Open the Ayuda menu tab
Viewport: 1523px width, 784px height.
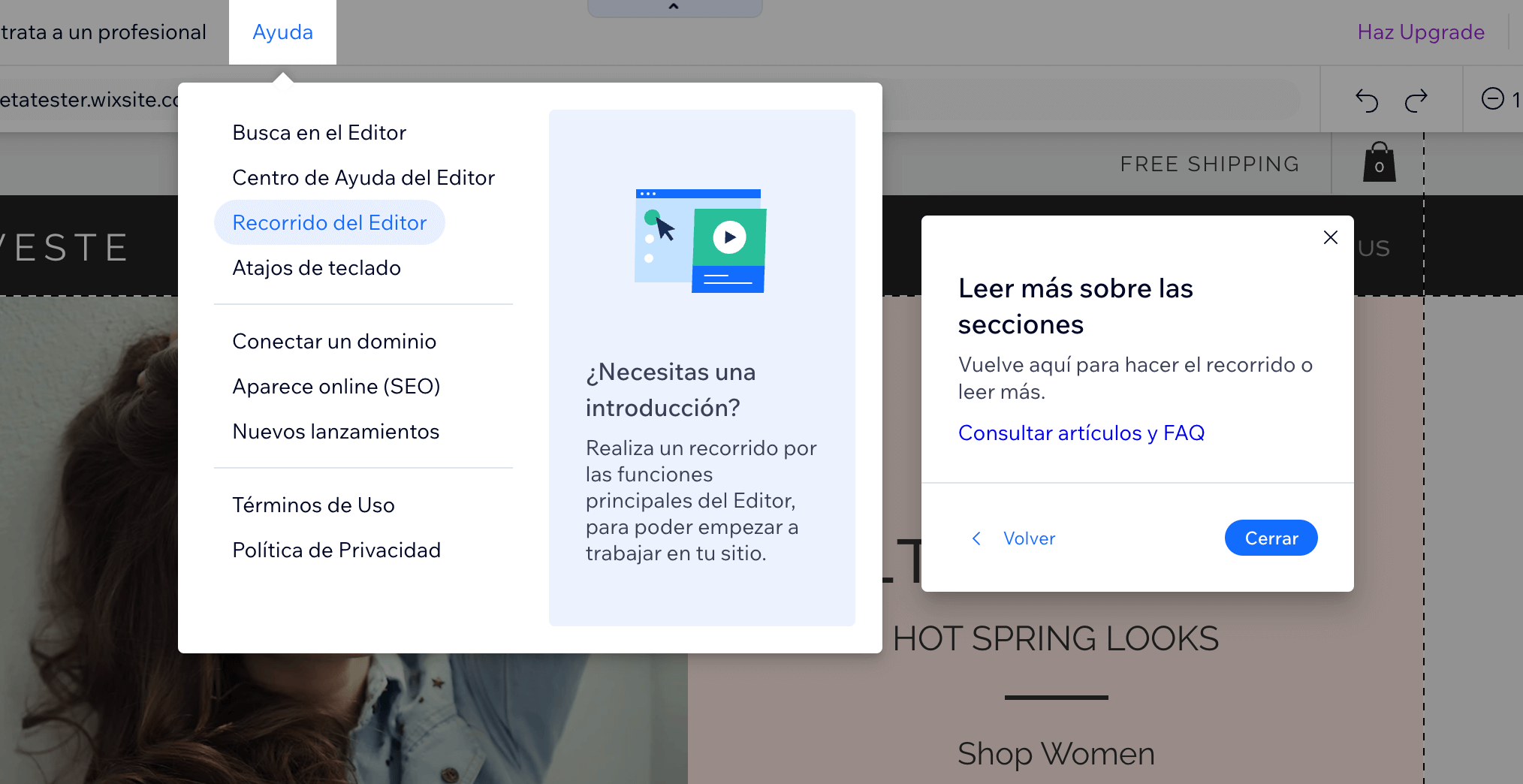282,32
